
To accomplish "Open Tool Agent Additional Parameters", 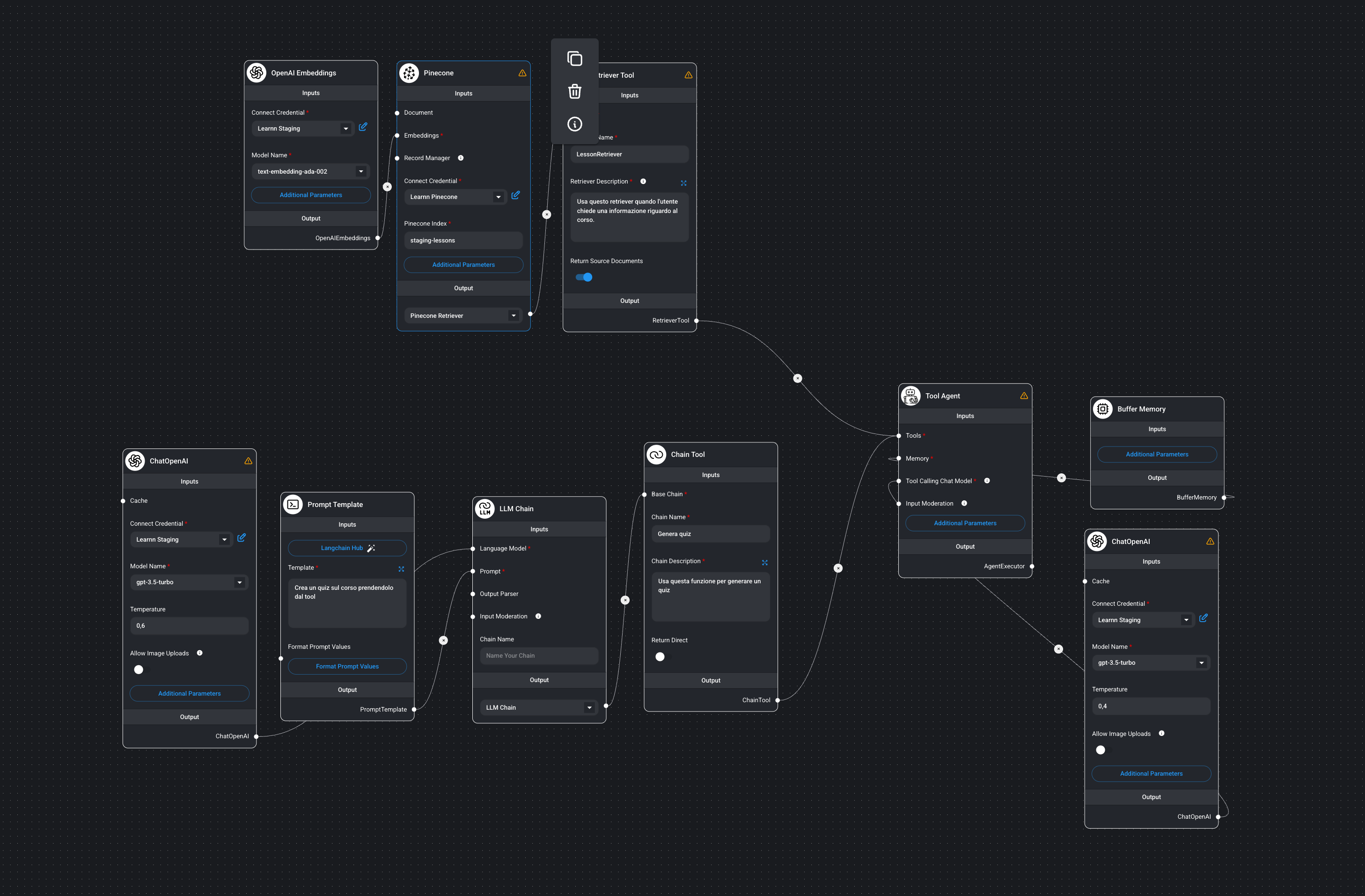I will click(965, 523).
